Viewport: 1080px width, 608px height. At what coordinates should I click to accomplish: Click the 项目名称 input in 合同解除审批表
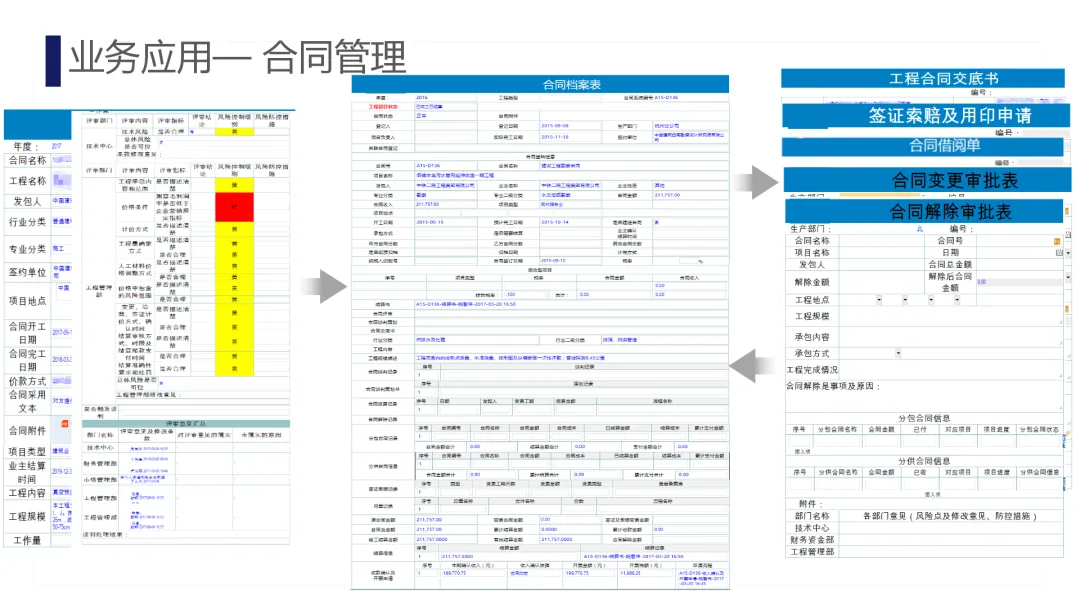point(880,253)
